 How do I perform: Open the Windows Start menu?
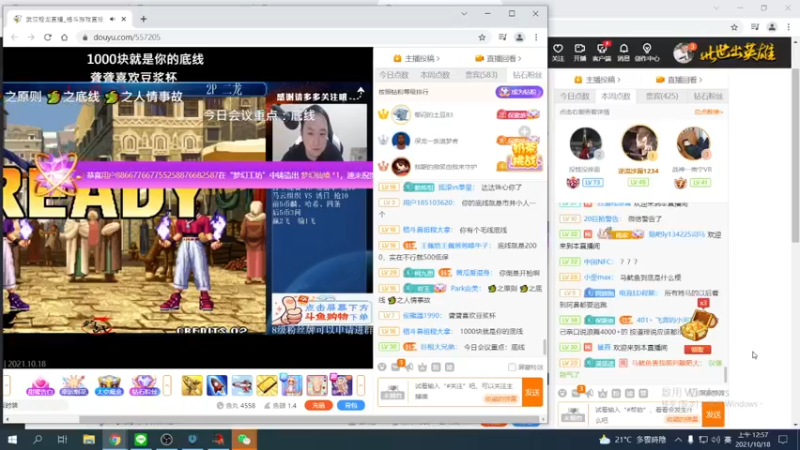click(12, 439)
